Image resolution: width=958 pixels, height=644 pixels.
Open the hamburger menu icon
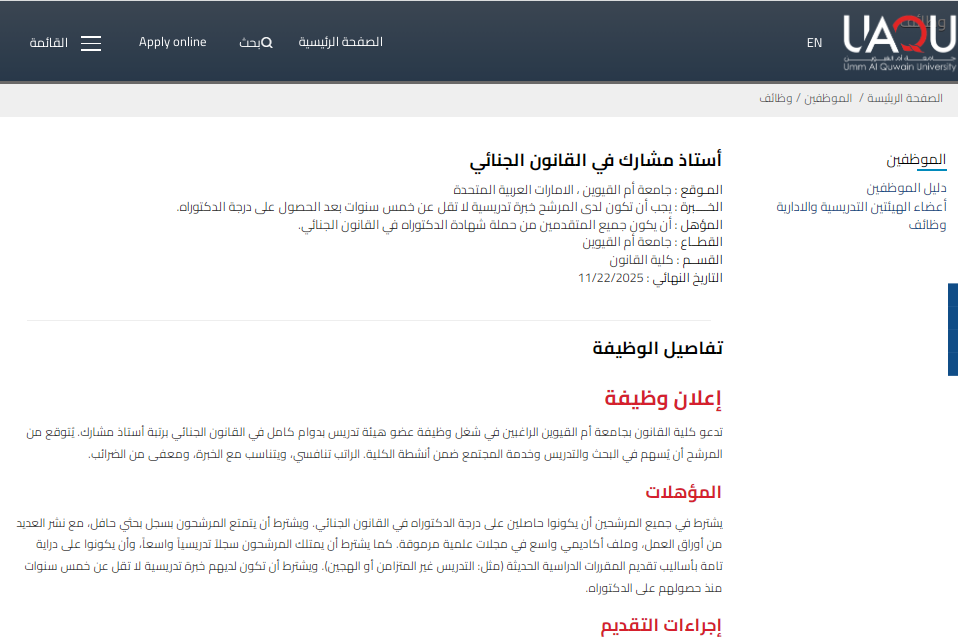click(x=91, y=43)
